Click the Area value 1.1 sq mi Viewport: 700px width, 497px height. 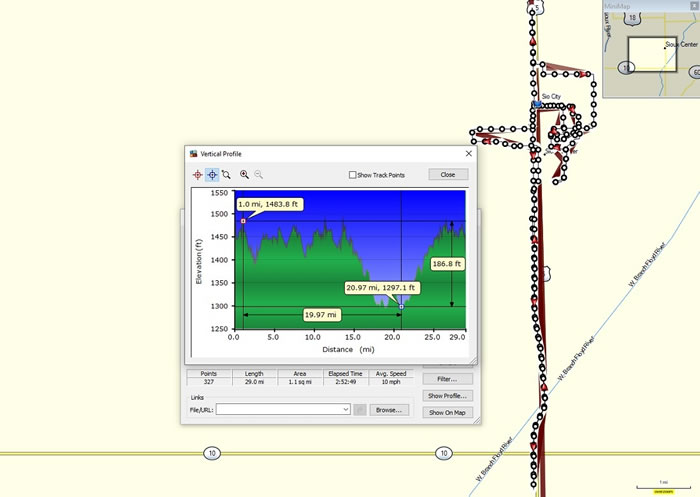tap(300, 382)
